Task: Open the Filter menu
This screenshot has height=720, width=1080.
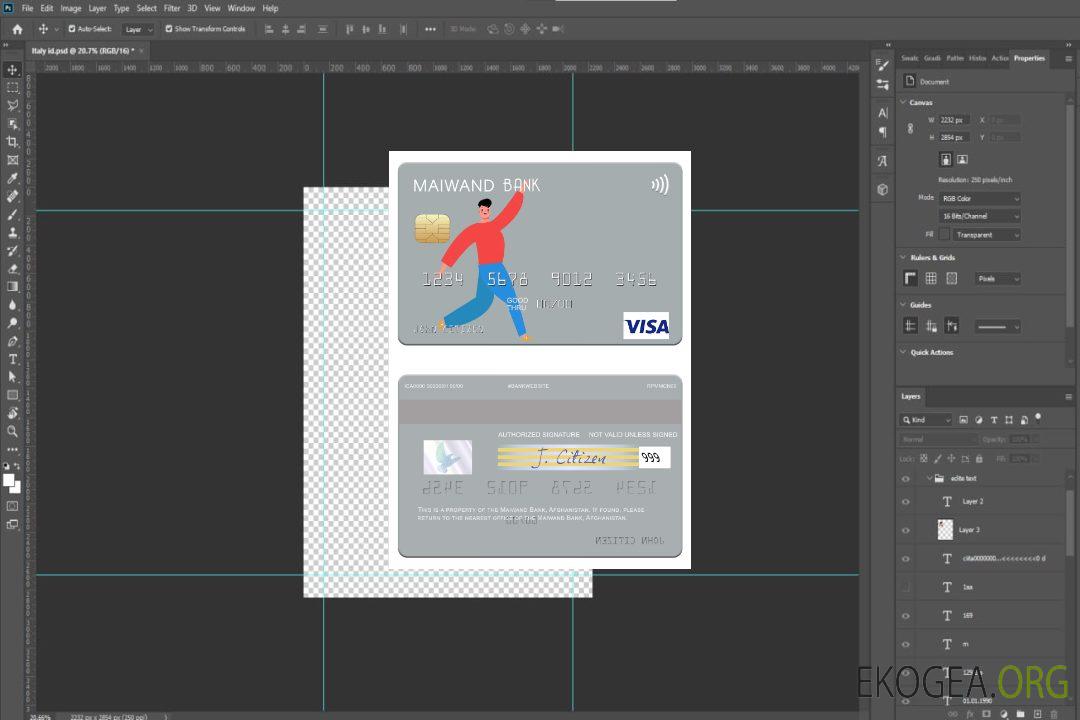Action: pyautogui.click(x=172, y=8)
